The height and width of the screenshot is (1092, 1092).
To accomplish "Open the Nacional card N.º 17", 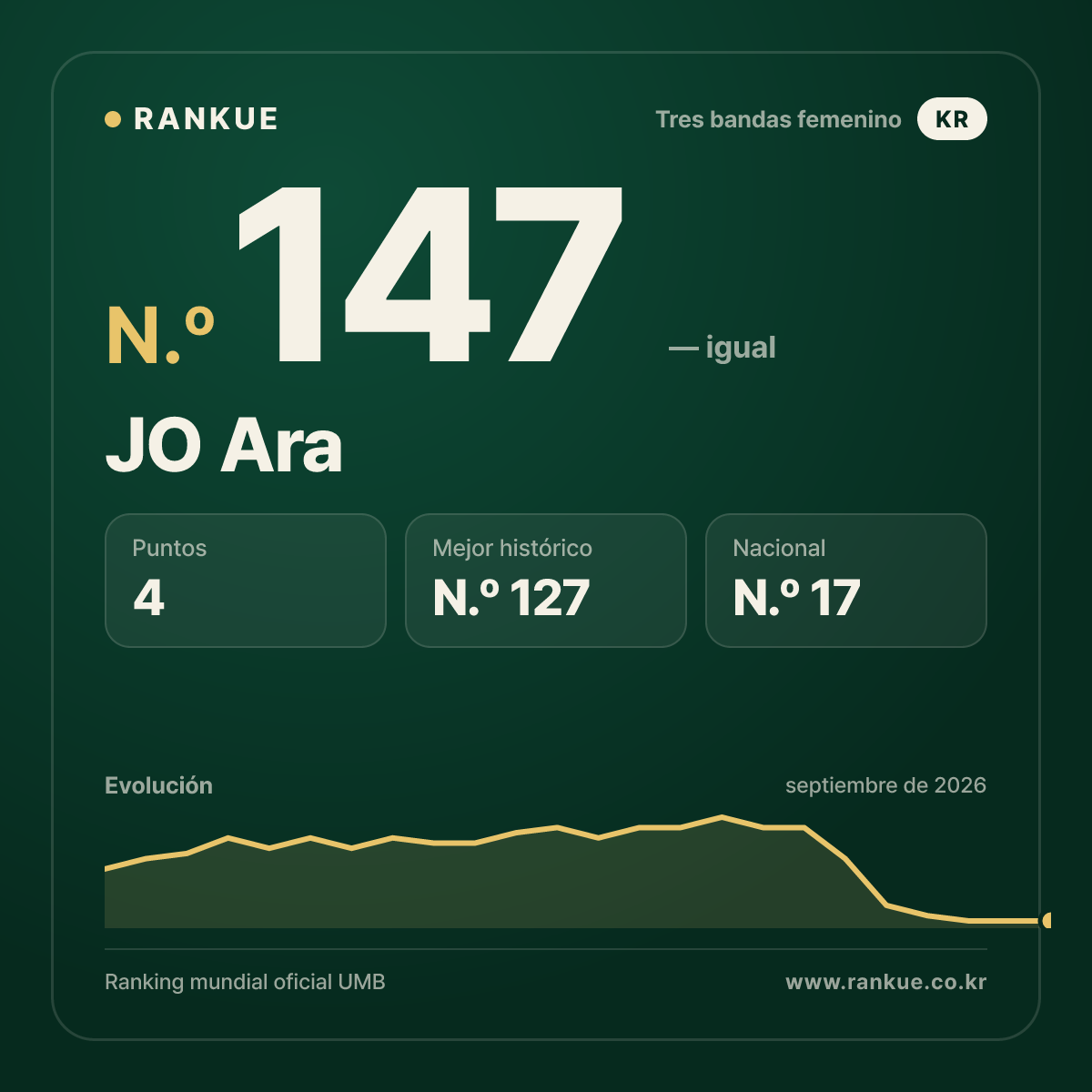I will coord(846,581).
